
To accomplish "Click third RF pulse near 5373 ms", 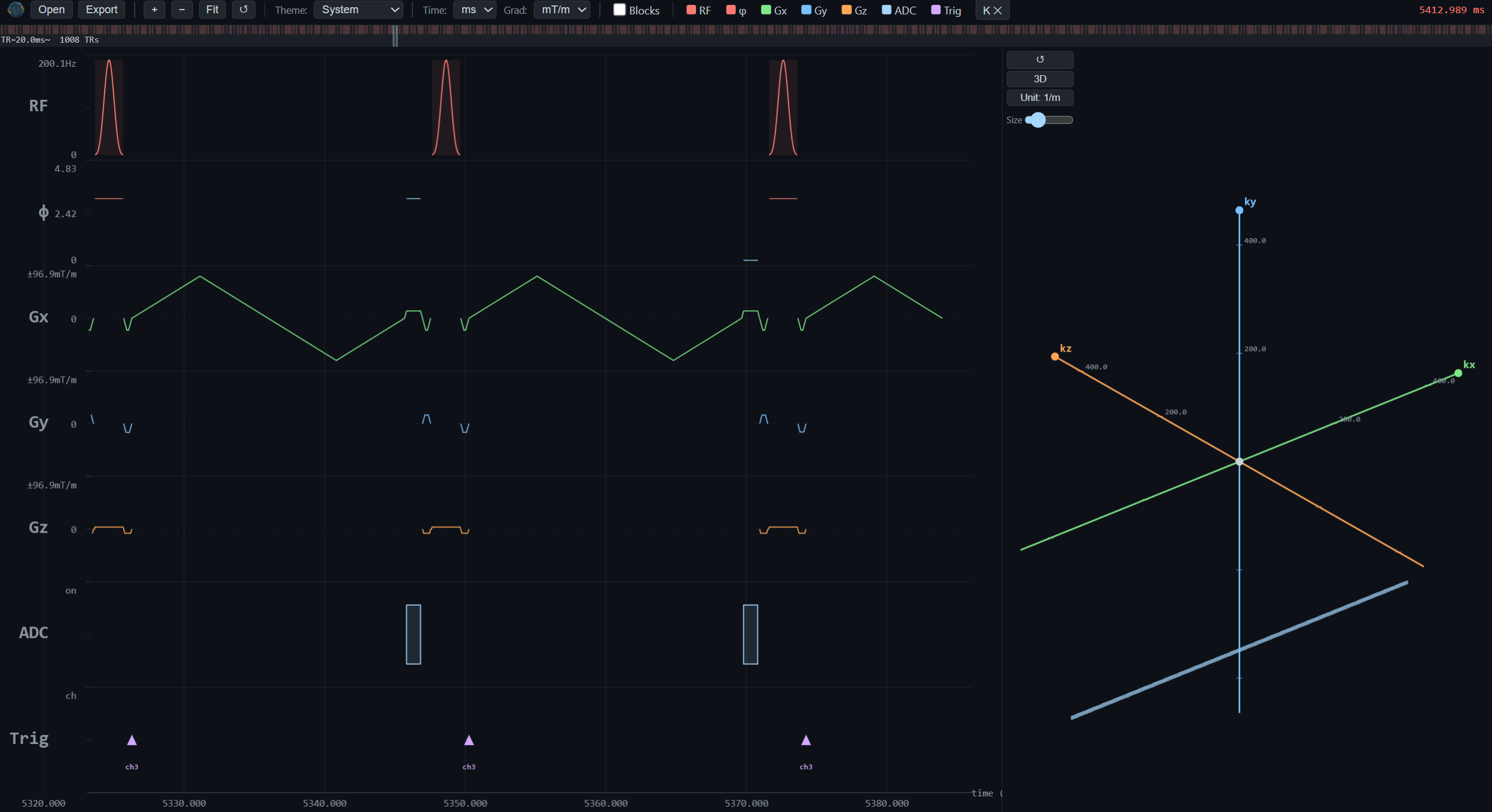I will coord(783,108).
